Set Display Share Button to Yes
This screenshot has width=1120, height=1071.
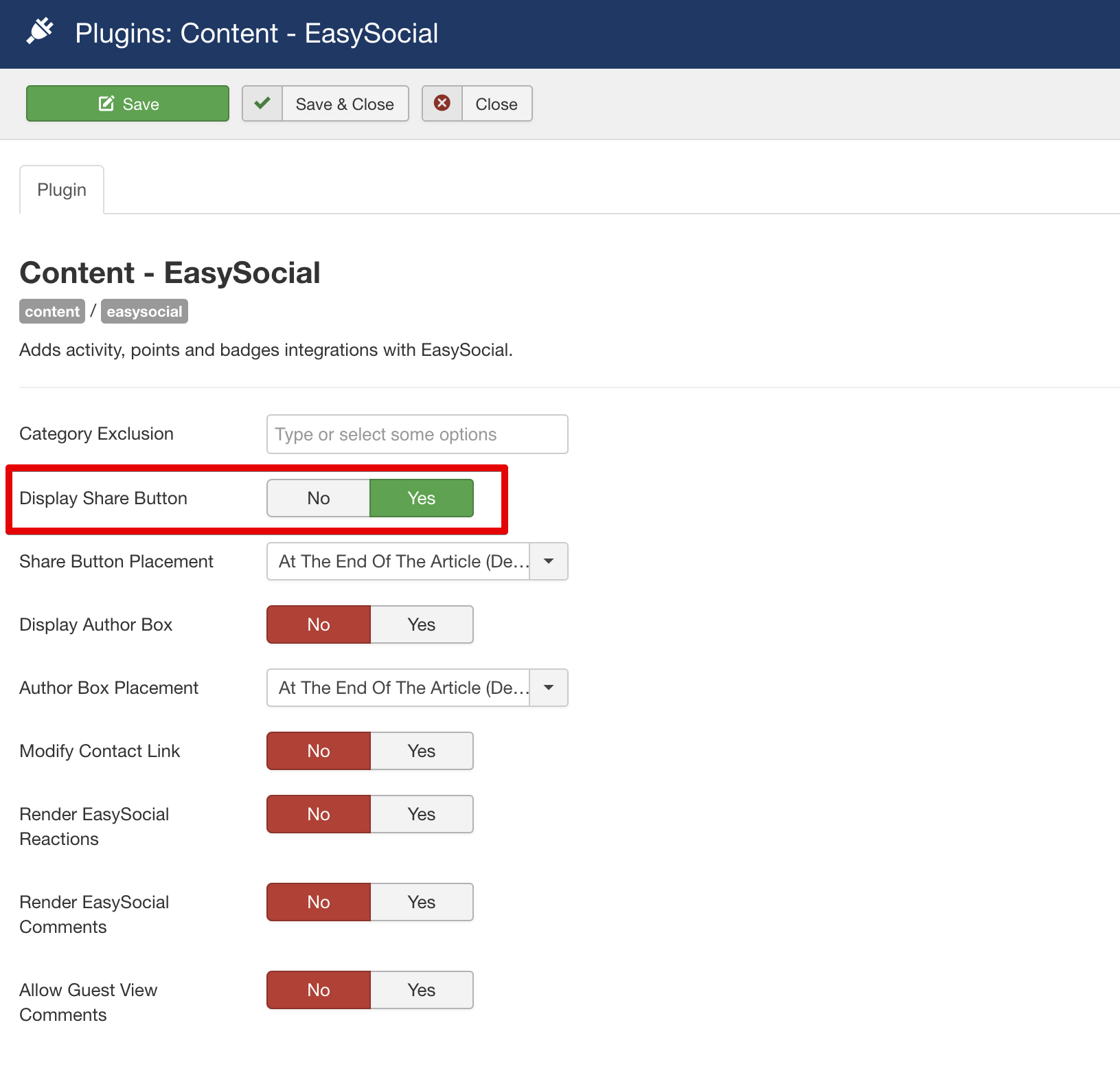coord(422,498)
